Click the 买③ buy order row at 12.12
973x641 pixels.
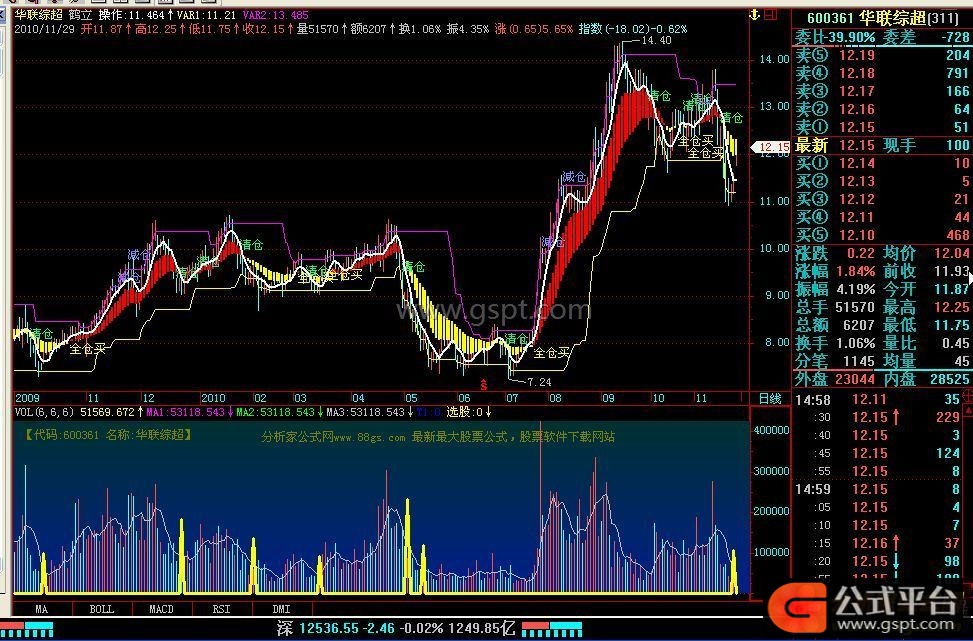[882, 199]
